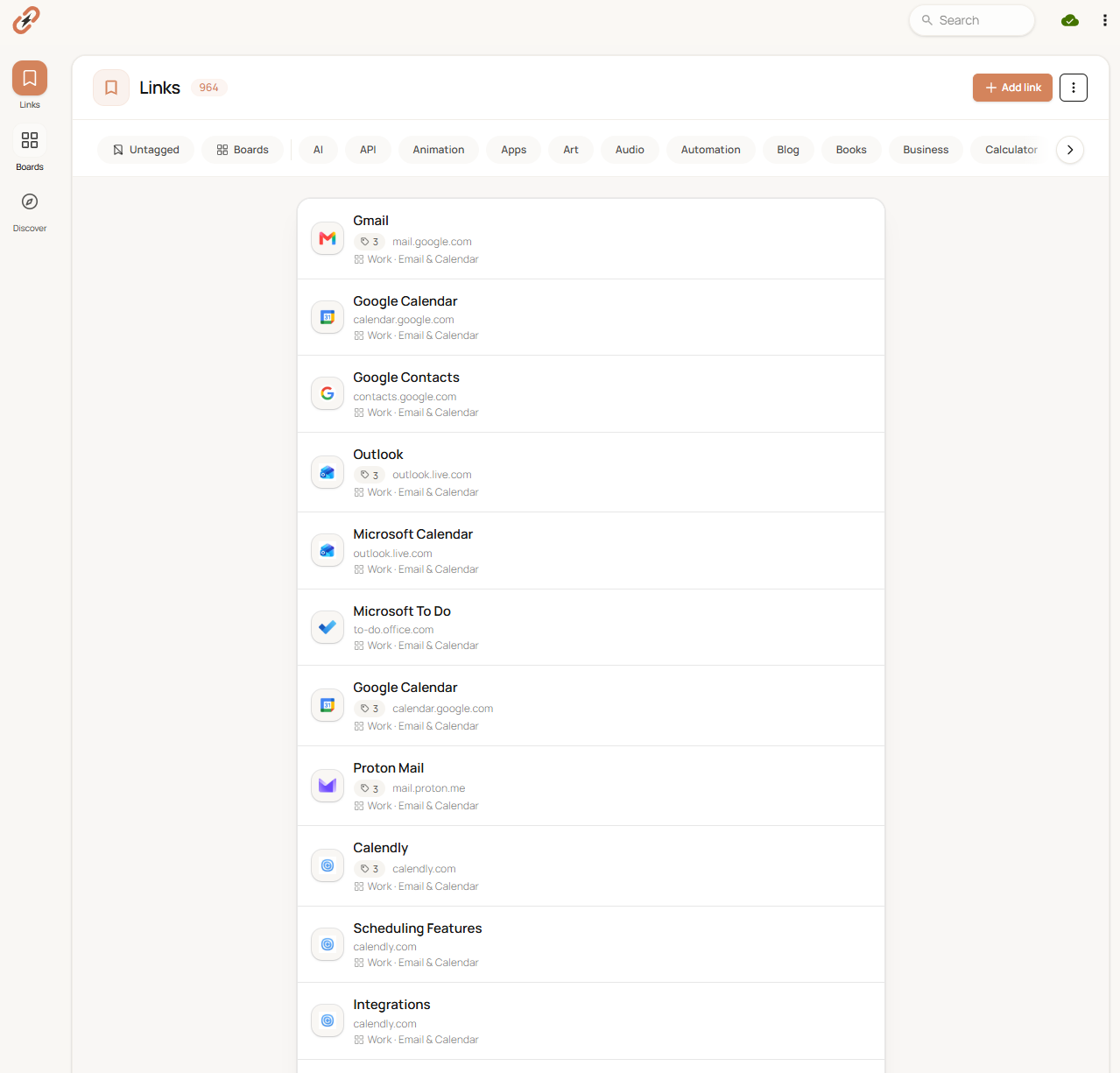Filter links by Apps tag
1120x1073 pixels.
click(514, 150)
